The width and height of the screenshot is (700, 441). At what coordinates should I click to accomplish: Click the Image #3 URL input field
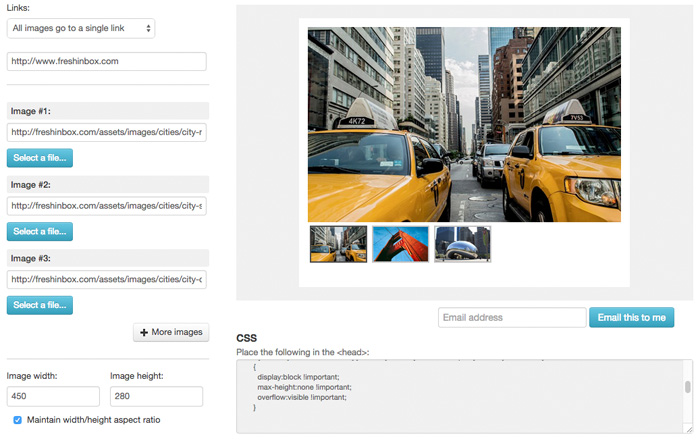pos(106,280)
